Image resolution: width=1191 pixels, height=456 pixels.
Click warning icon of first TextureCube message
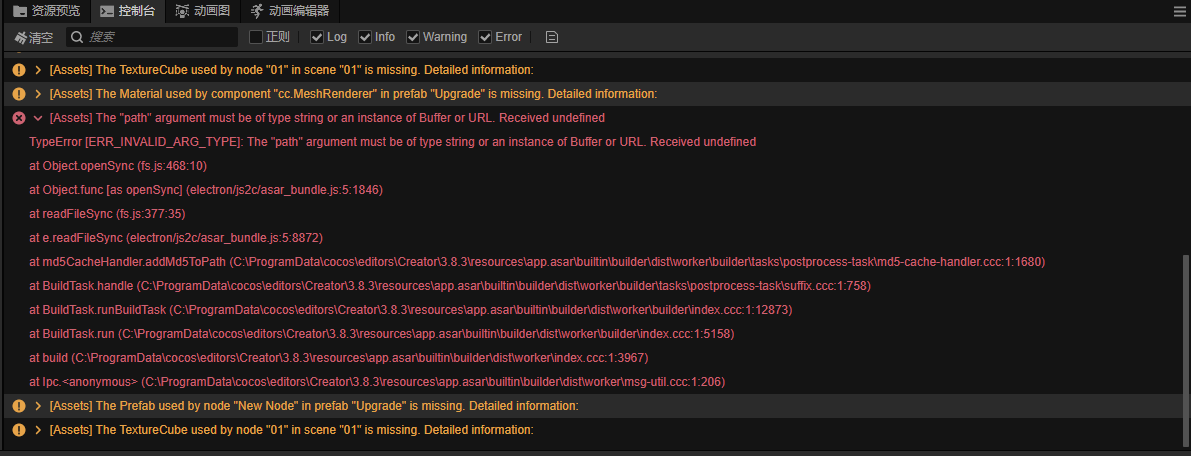[x=18, y=70]
